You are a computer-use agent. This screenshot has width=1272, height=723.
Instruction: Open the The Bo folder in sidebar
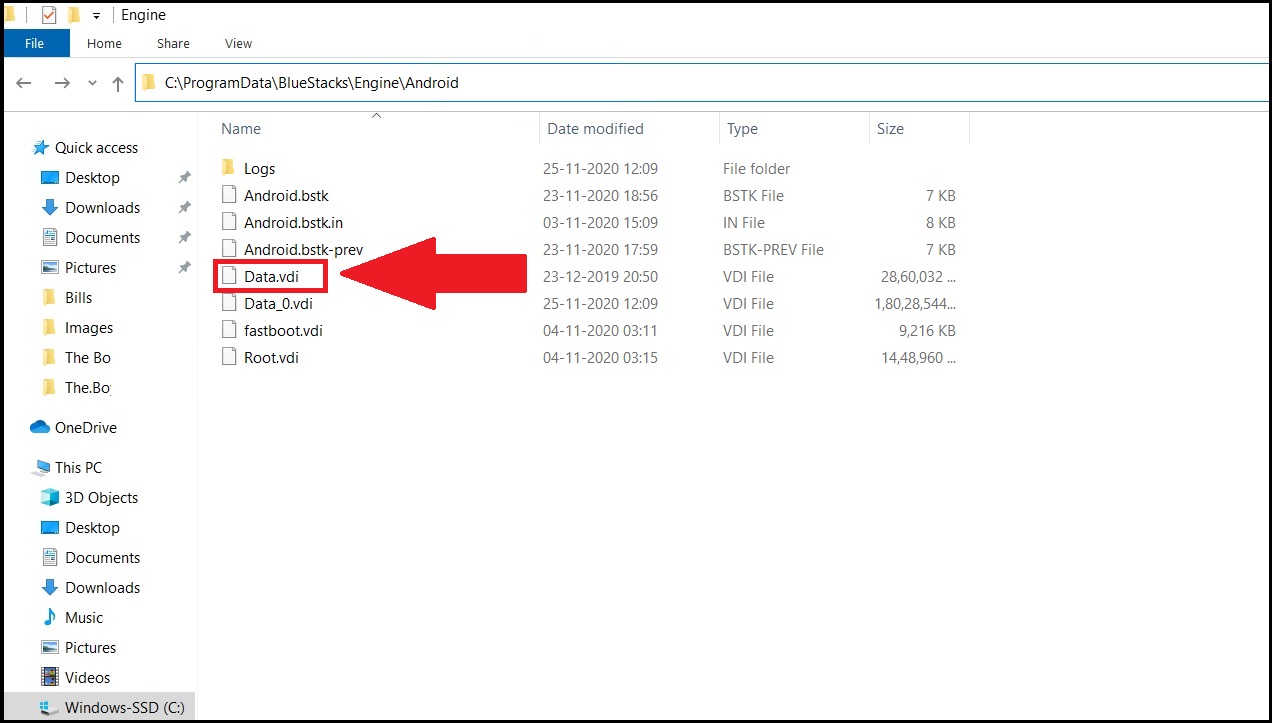click(x=87, y=357)
